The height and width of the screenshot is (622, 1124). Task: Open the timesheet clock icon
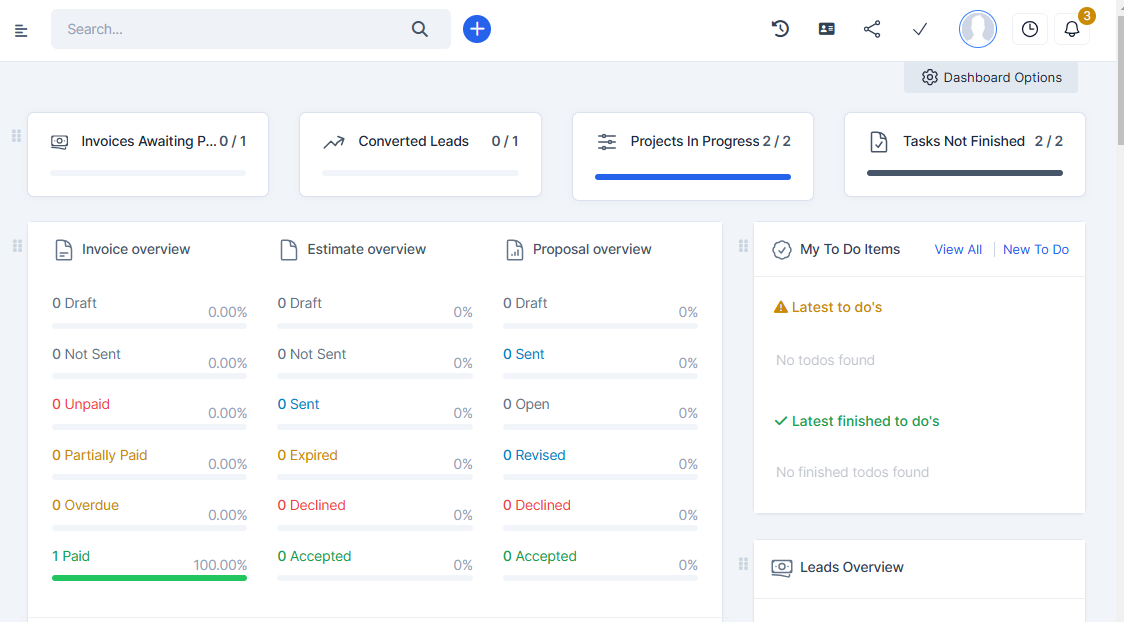click(1029, 28)
